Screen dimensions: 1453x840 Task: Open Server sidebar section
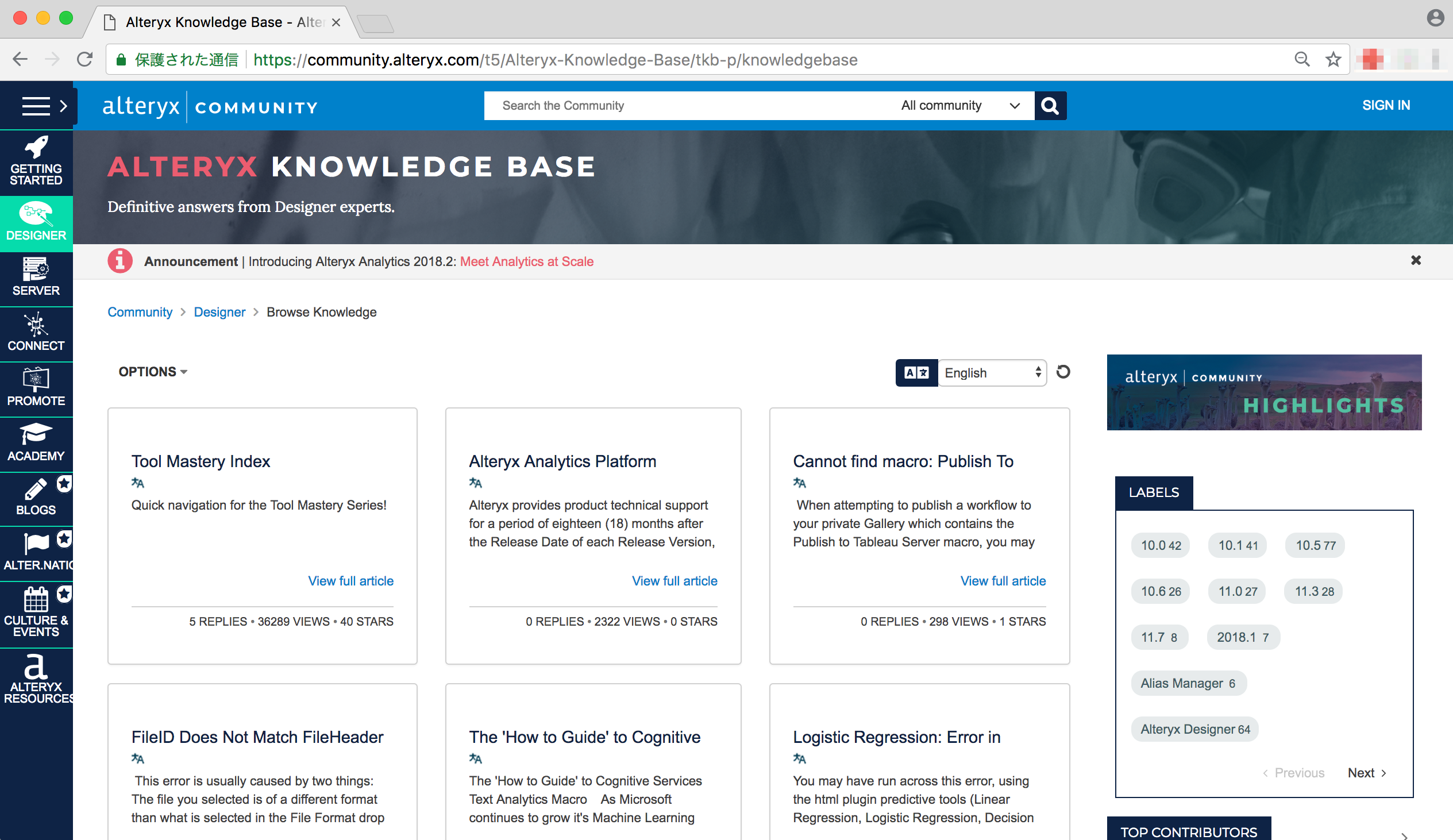coord(36,279)
